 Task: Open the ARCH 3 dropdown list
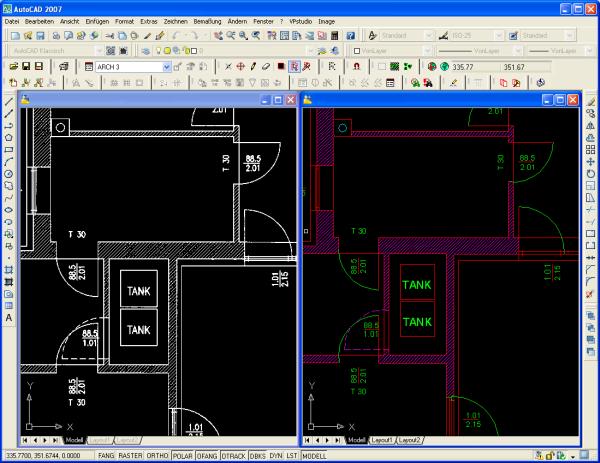[x=165, y=67]
